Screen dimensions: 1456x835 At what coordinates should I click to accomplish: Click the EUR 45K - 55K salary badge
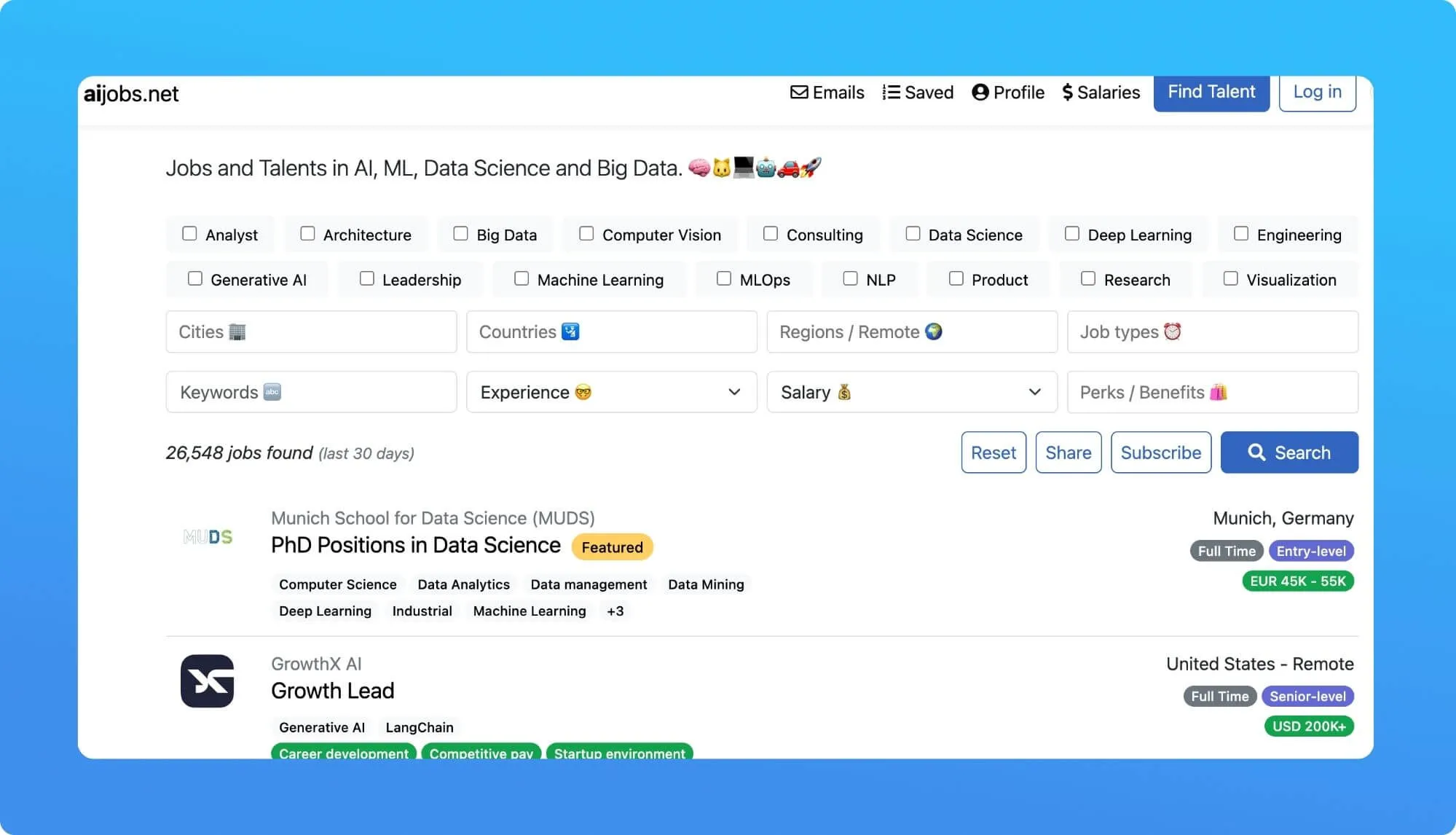point(1298,581)
